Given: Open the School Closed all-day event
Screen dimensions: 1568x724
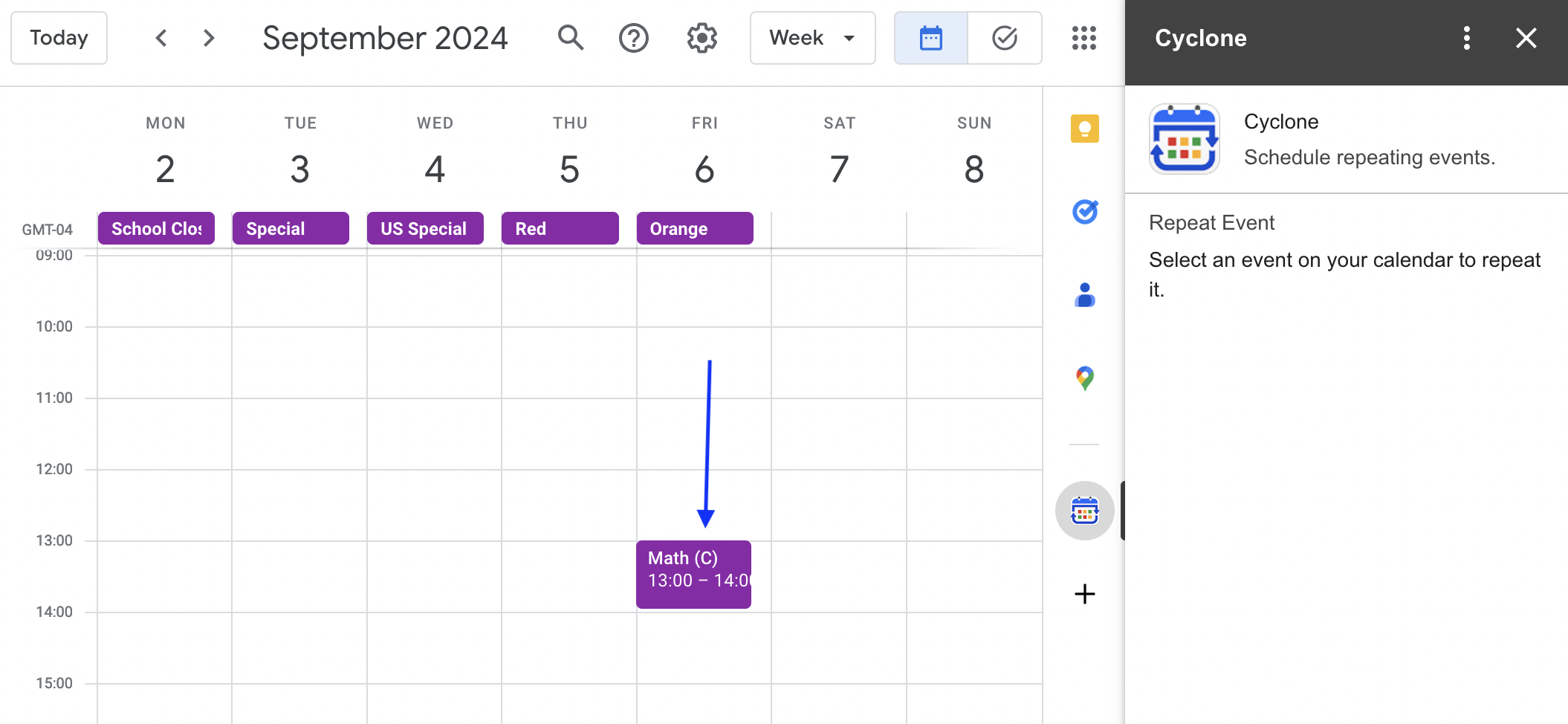Looking at the screenshot, I should coord(156,228).
